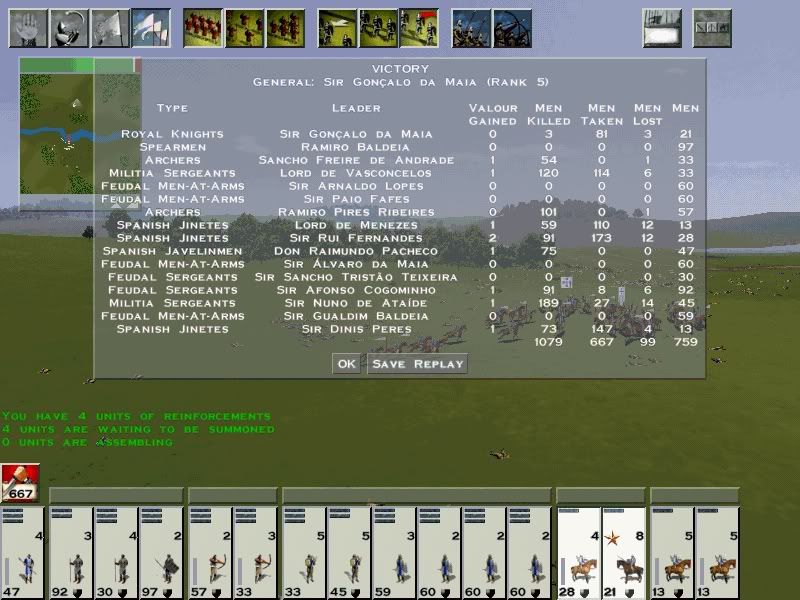Click the white panel icon at top right
This screenshot has width=800, height=600.
[x=662, y=29]
